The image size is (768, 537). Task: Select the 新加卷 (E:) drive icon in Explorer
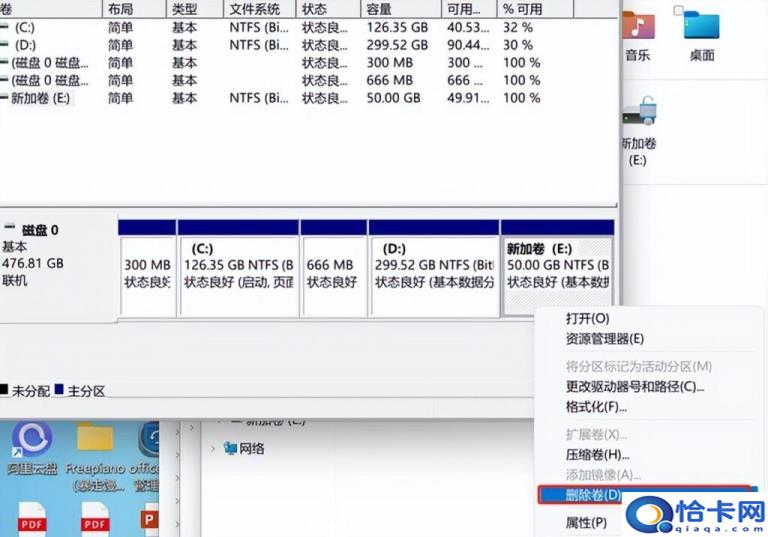click(x=639, y=110)
